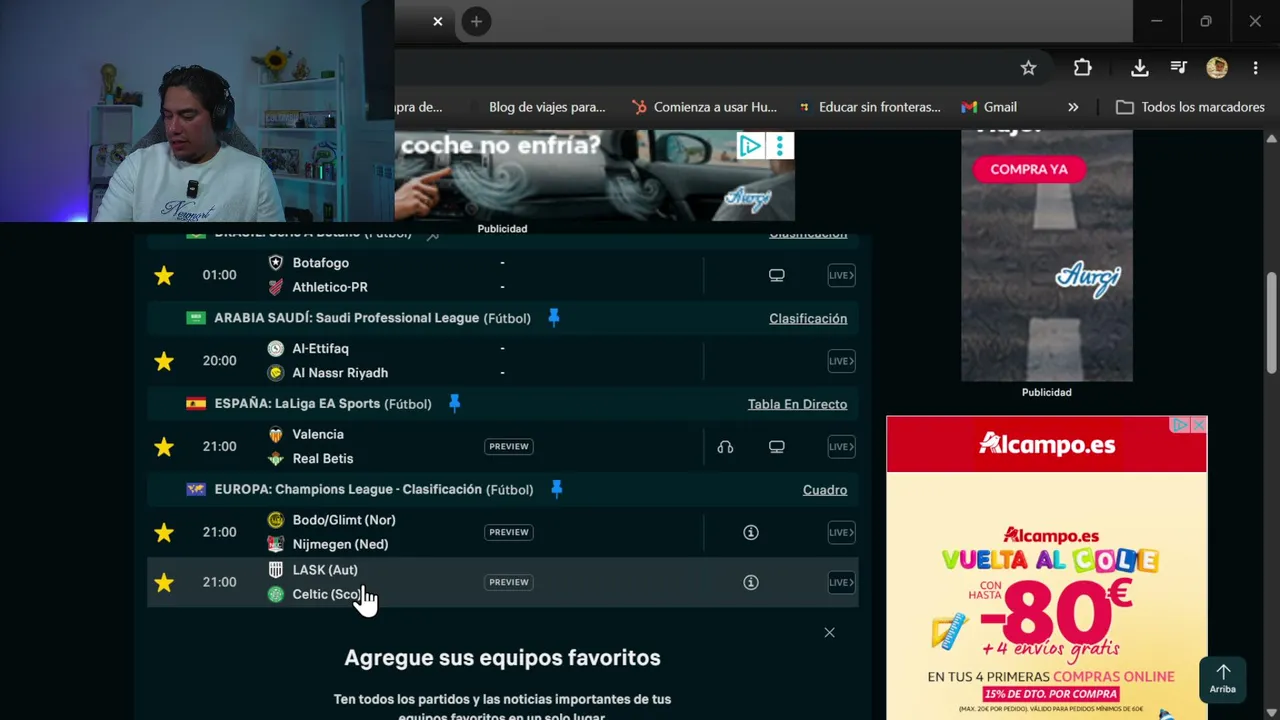Image resolution: width=1280 pixels, height=720 pixels.
Task: Toggle favorite star for Valencia match
Action: [164, 447]
